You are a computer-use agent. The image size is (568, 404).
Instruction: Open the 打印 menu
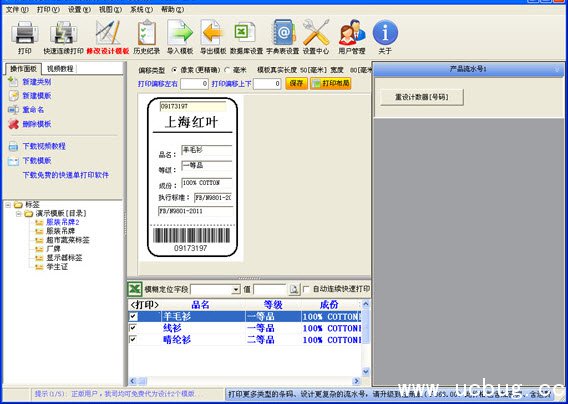click(x=48, y=10)
